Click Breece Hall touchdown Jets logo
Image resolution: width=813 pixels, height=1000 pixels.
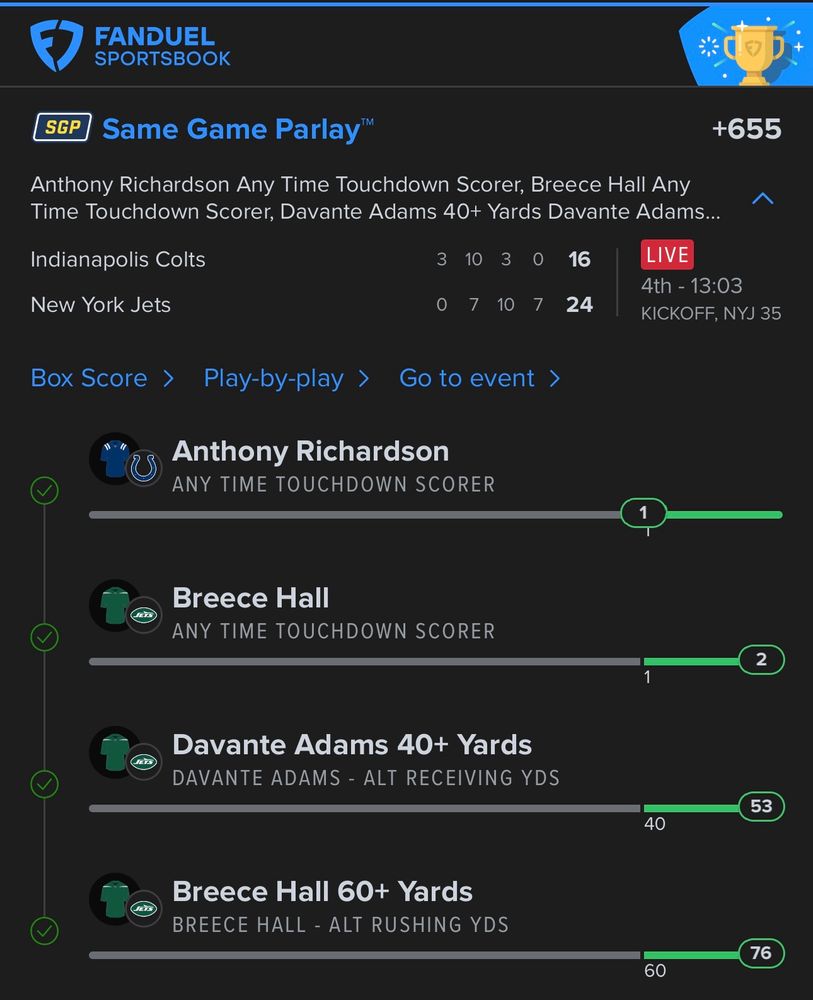[x=144, y=616]
